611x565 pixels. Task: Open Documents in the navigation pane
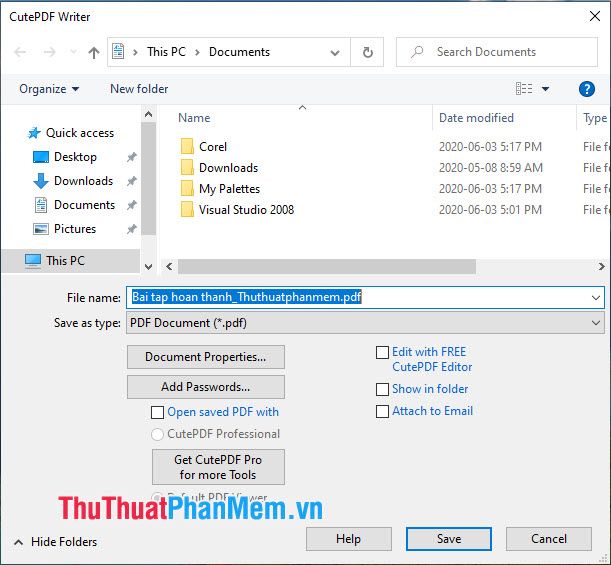coord(84,205)
